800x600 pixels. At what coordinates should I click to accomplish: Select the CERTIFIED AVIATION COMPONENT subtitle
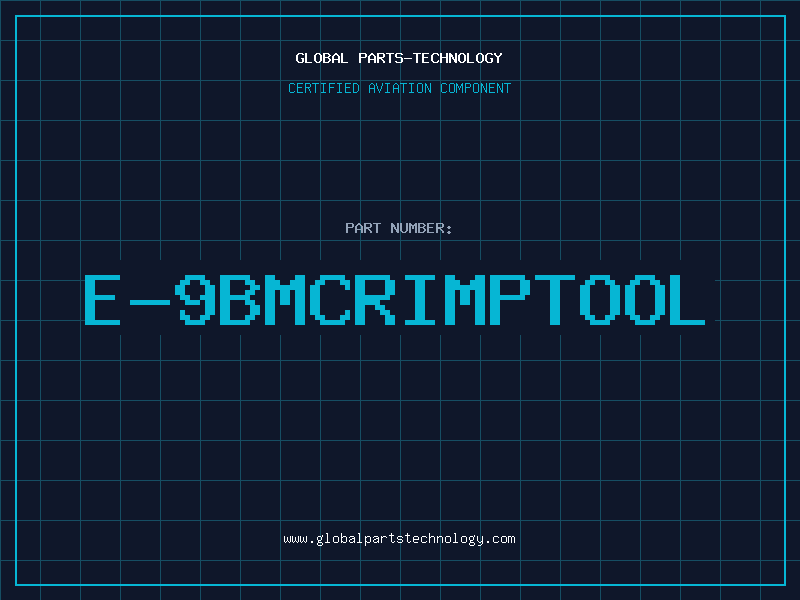point(399,88)
